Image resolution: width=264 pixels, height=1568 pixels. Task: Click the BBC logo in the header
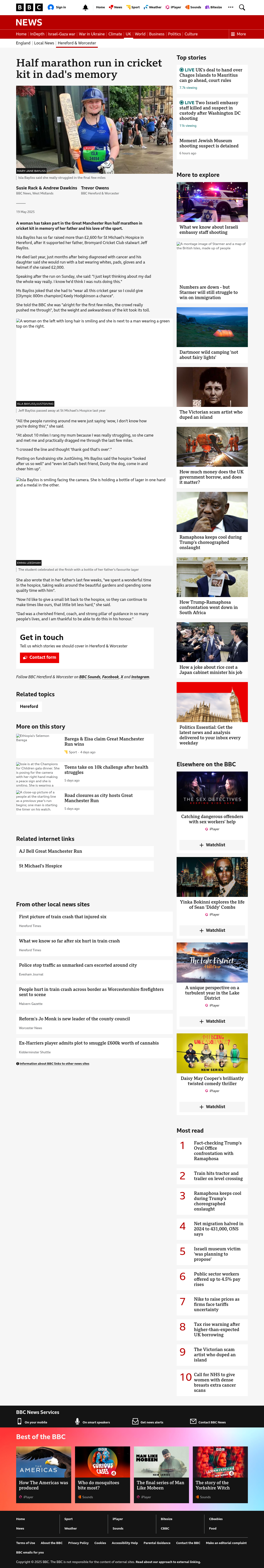pyautogui.click(x=29, y=7)
